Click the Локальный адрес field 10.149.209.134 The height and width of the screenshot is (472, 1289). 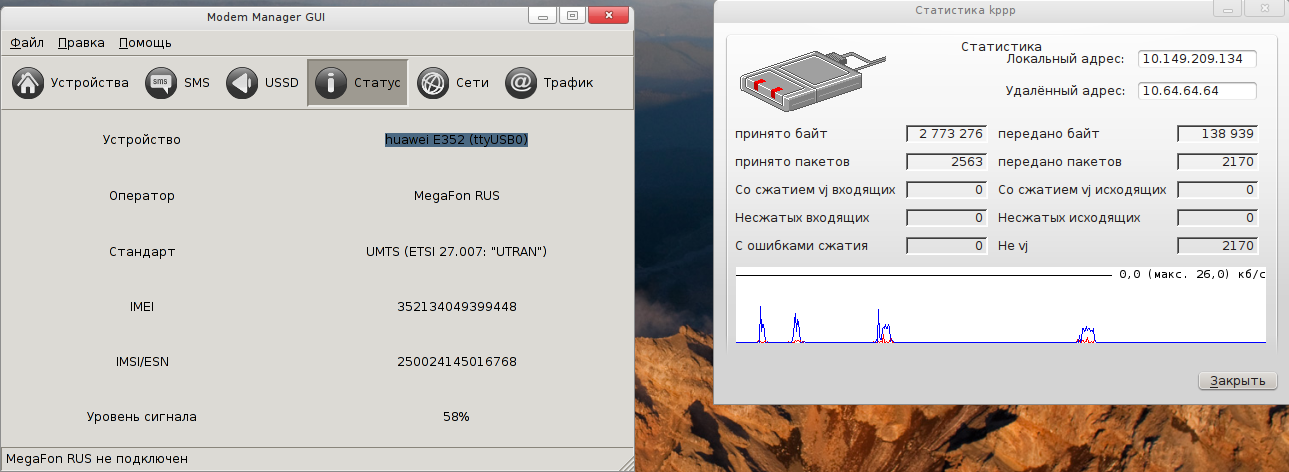click(1197, 59)
